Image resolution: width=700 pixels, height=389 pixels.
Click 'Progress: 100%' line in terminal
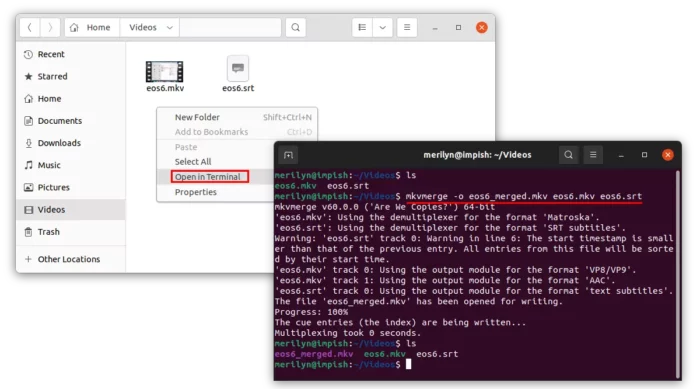[x=311, y=312]
